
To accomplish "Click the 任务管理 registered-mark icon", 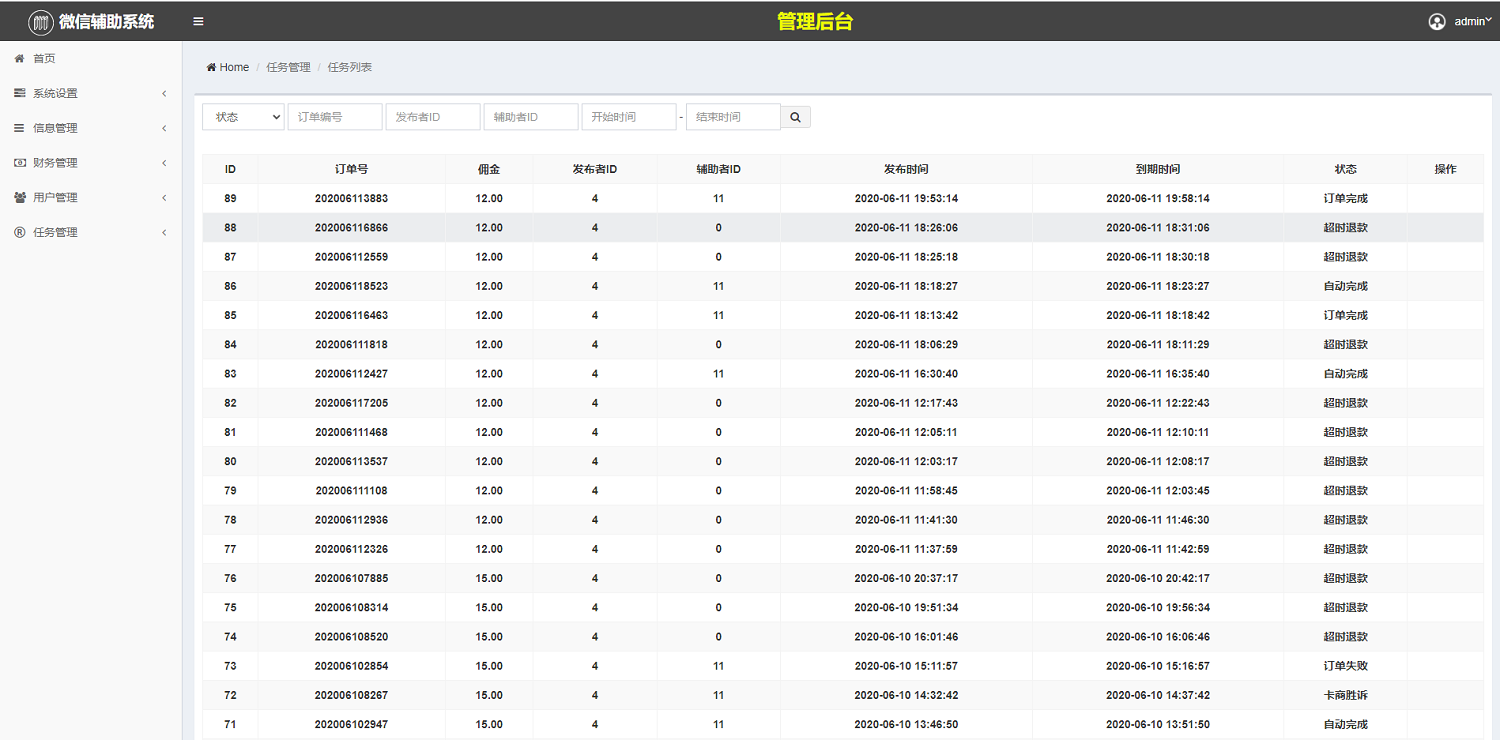I will coord(19,232).
